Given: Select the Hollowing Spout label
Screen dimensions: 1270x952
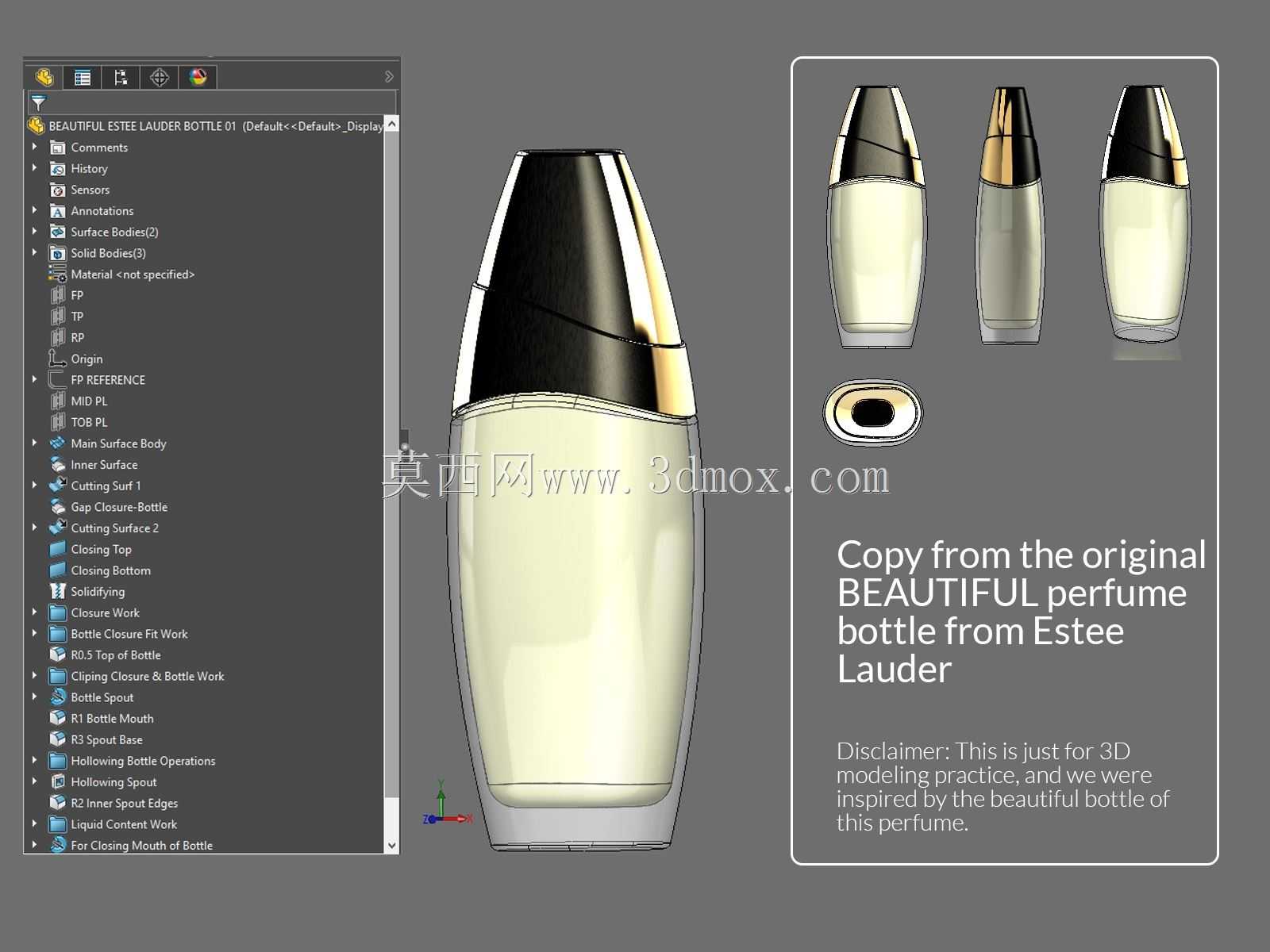Looking at the screenshot, I should [x=114, y=782].
